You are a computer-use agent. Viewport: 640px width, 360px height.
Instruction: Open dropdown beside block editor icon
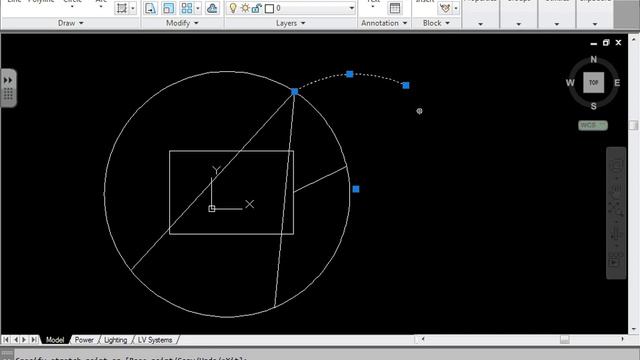456,8
